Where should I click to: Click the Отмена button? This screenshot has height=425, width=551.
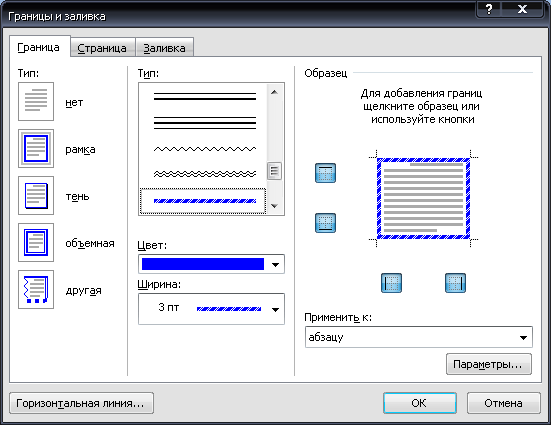pyautogui.click(x=504, y=403)
